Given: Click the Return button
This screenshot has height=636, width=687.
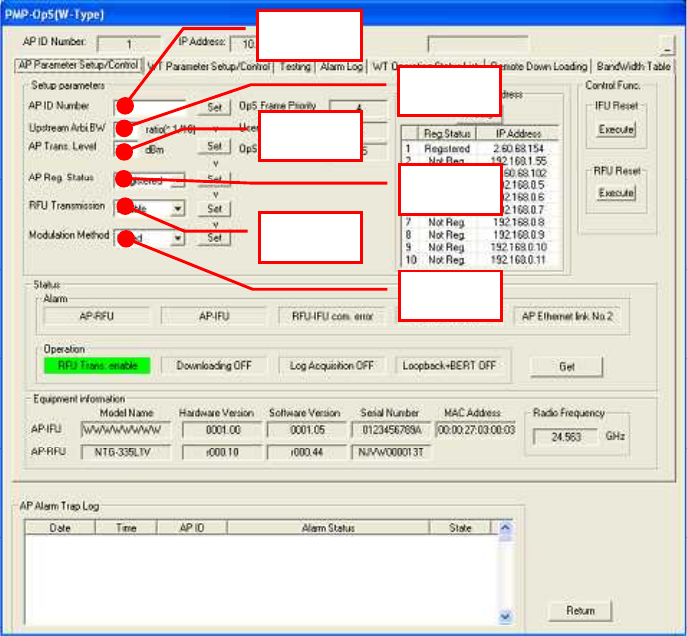Looking at the screenshot, I should (x=580, y=611).
